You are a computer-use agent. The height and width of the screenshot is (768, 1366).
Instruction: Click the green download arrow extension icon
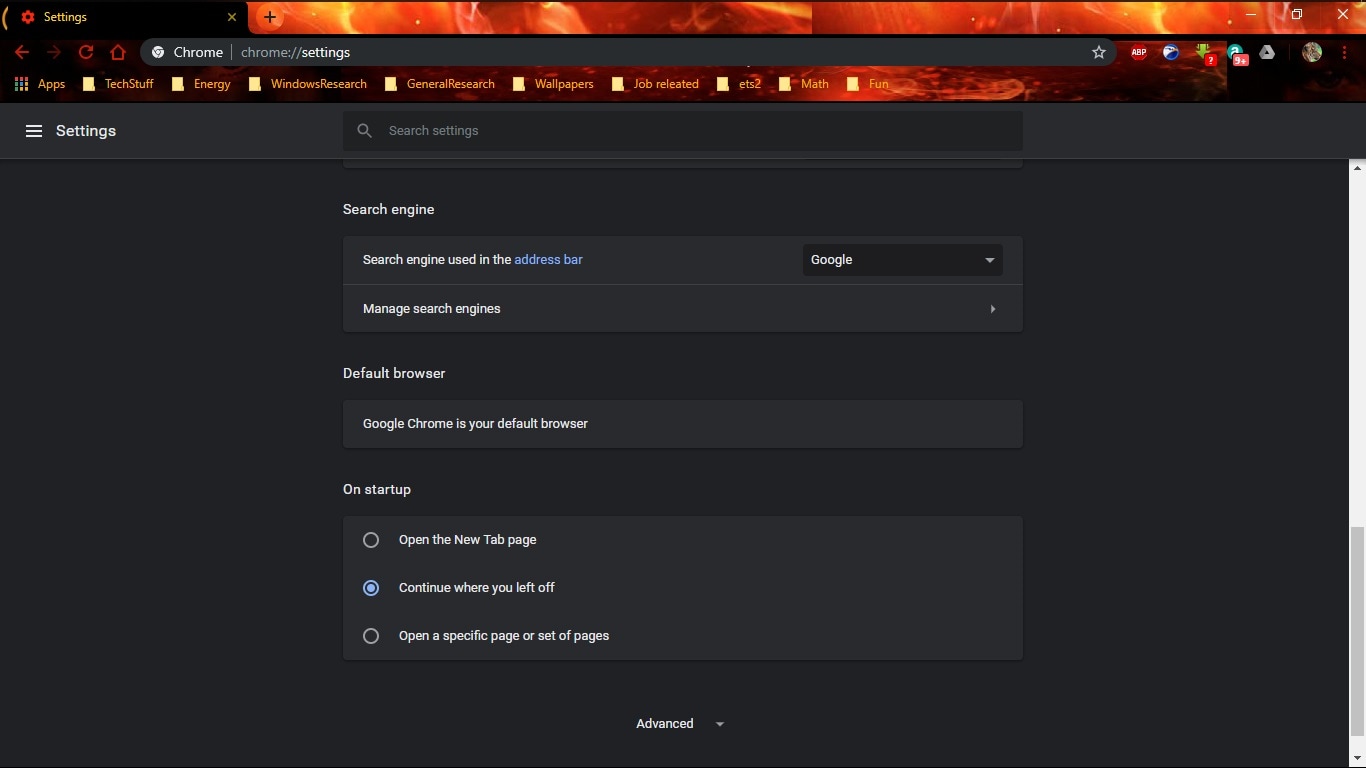(1205, 52)
